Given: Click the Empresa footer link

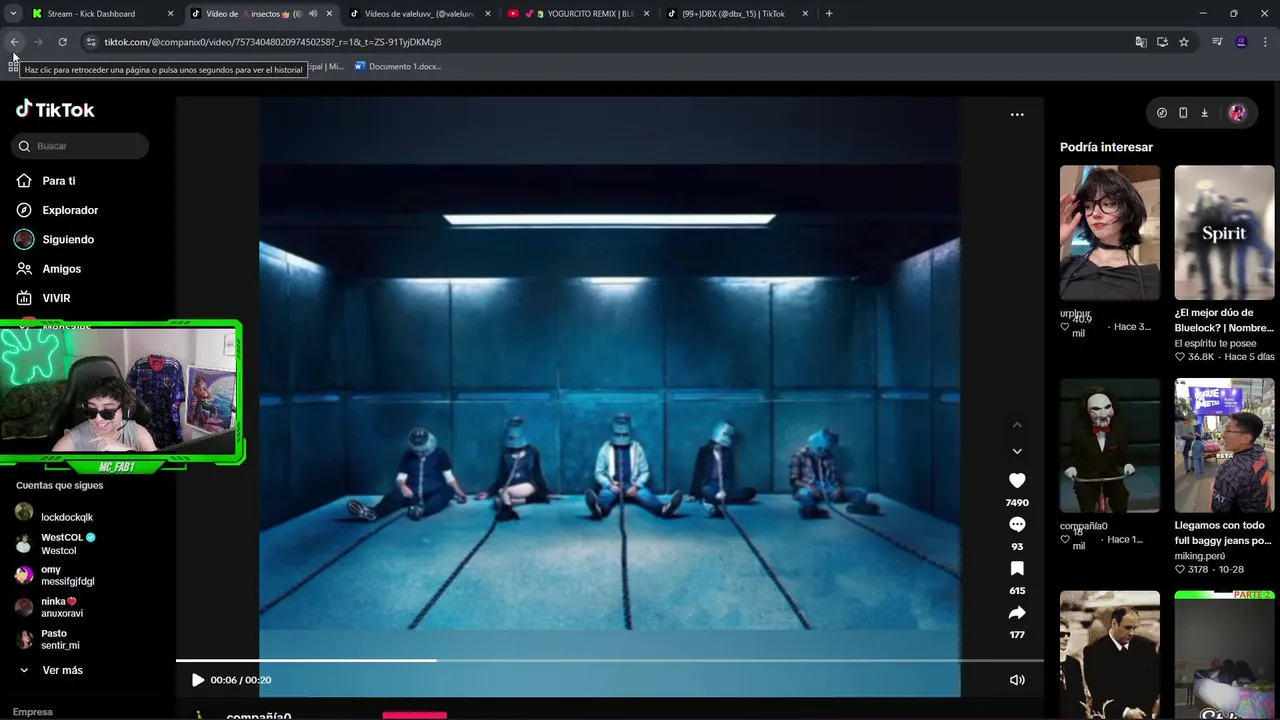Looking at the screenshot, I should (33, 712).
